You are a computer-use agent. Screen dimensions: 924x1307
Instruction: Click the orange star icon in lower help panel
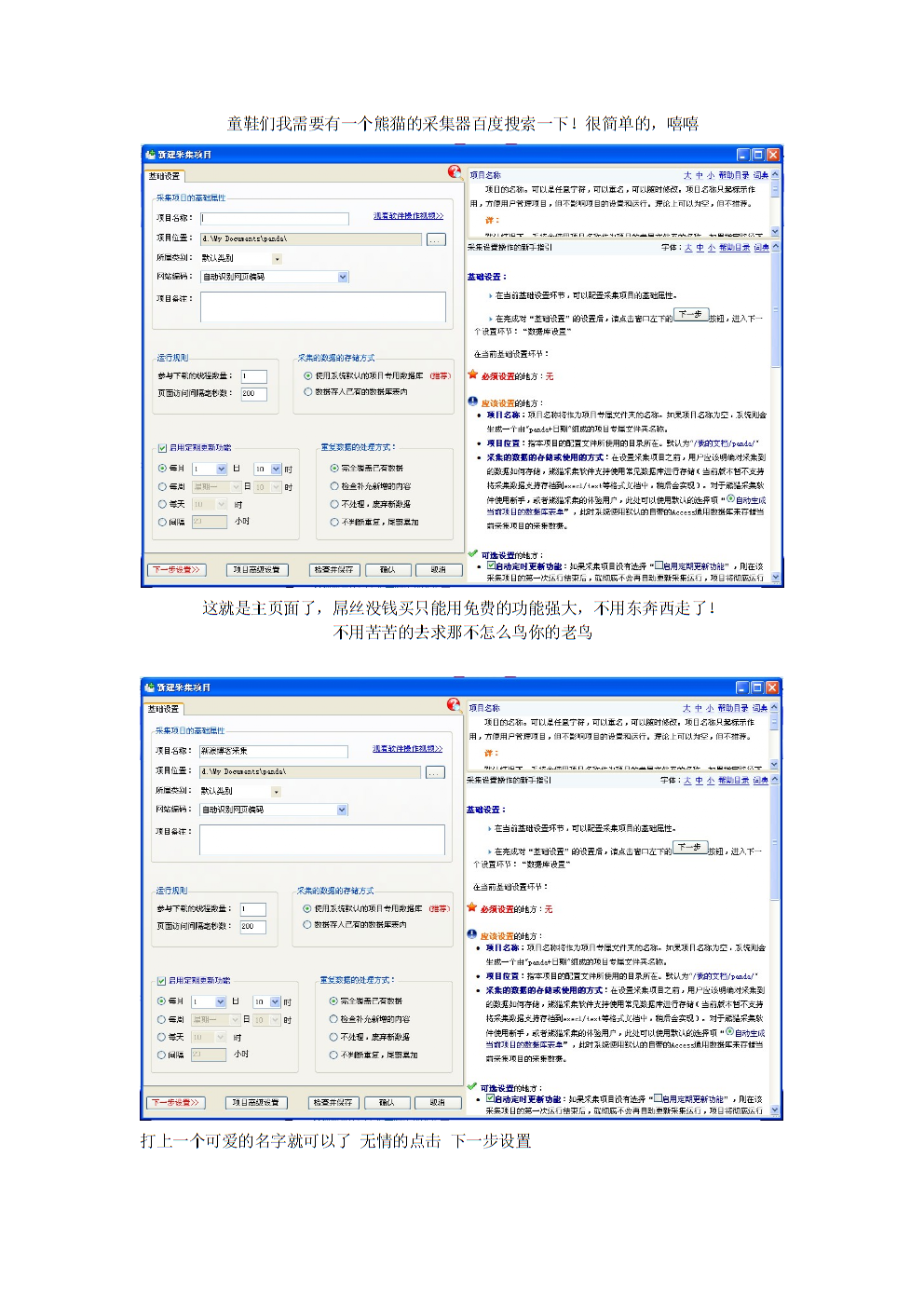click(472, 907)
